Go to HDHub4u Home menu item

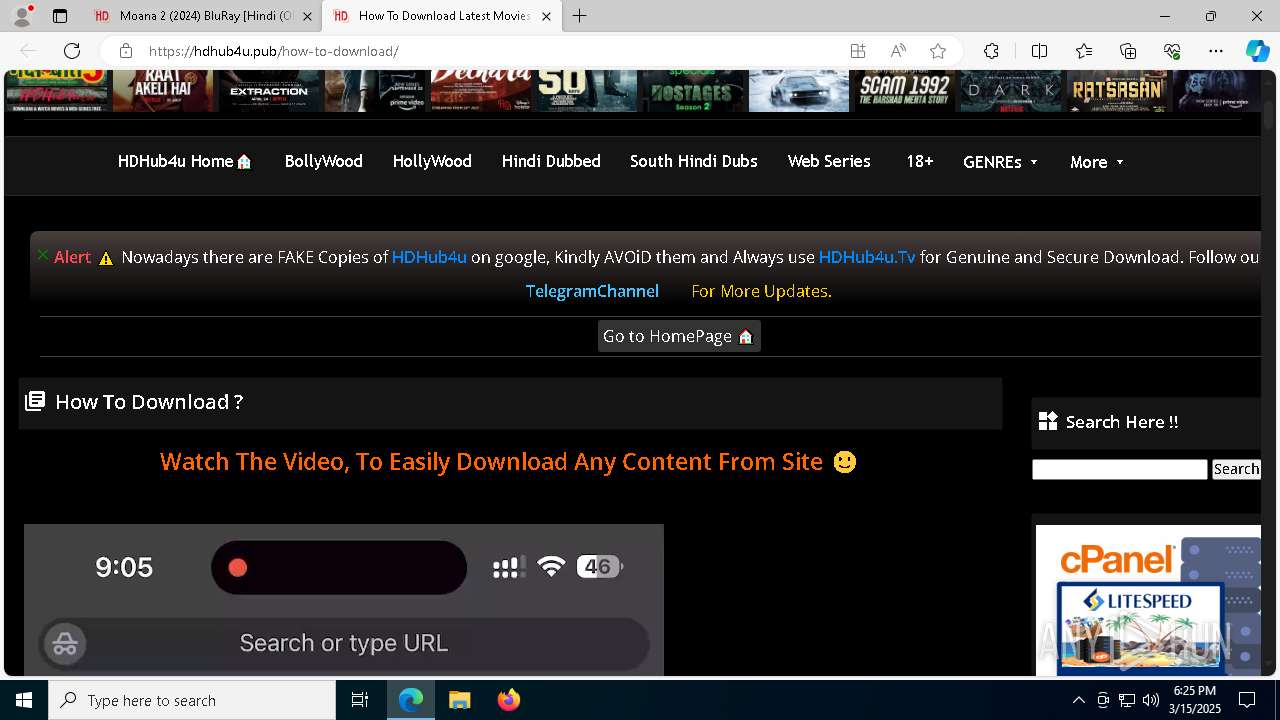coord(185,161)
